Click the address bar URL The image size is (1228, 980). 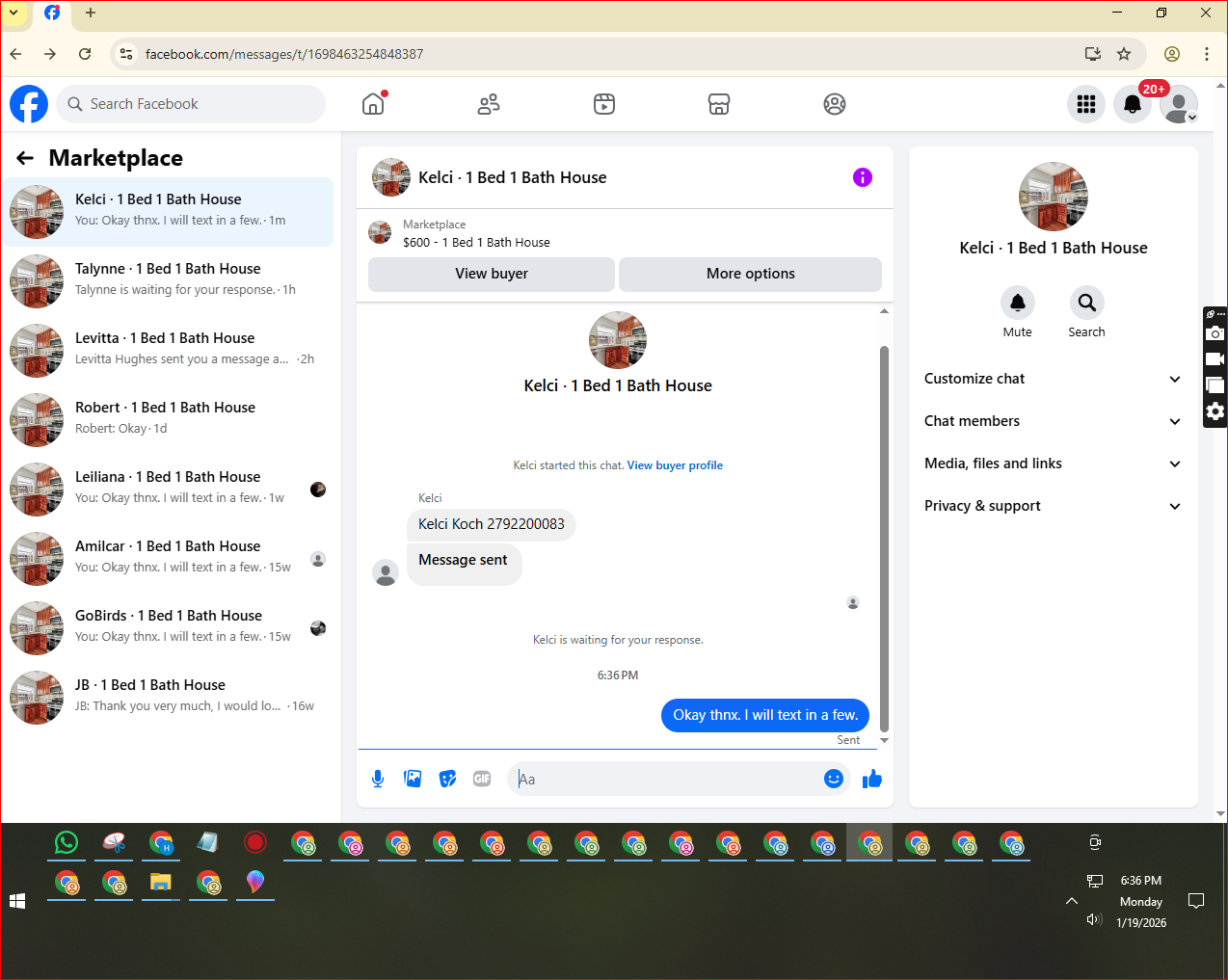(284, 54)
